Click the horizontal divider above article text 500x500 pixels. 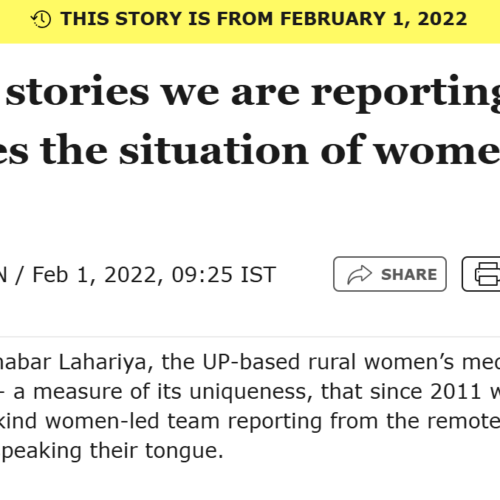coord(250,337)
